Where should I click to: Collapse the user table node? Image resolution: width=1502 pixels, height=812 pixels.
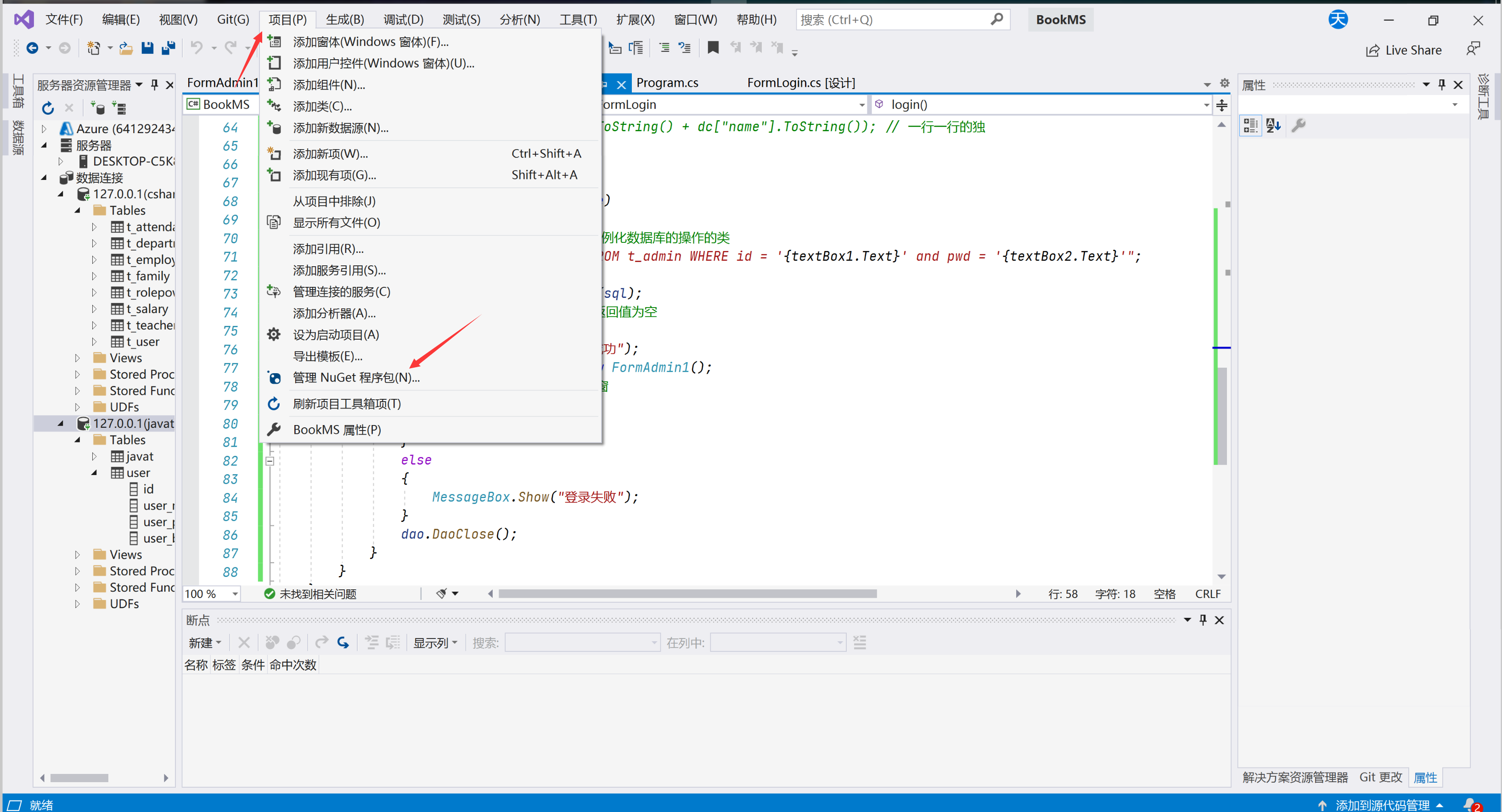tap(95, 473)
